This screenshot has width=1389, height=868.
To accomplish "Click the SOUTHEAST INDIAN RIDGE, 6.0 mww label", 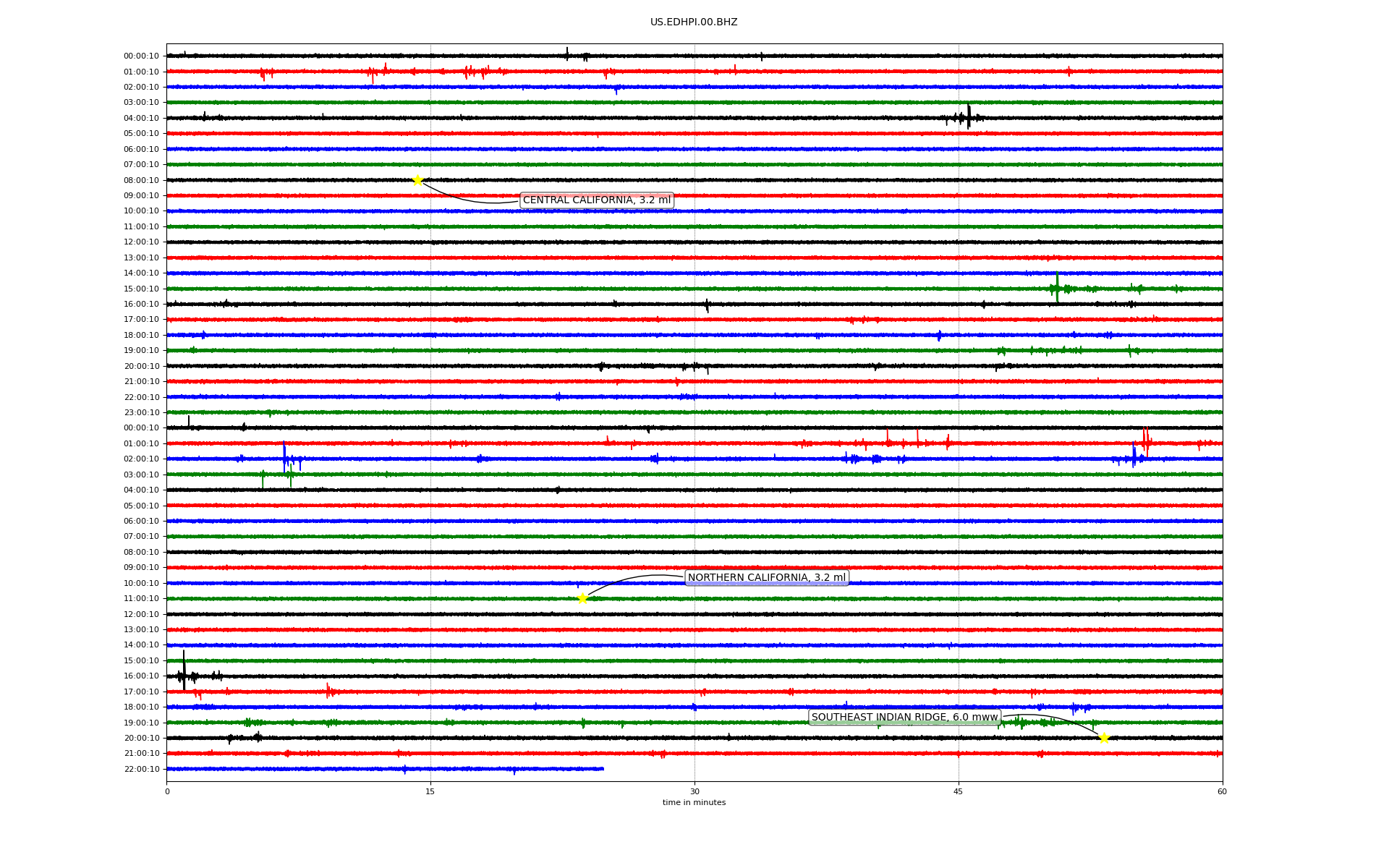I will (904, 718).
